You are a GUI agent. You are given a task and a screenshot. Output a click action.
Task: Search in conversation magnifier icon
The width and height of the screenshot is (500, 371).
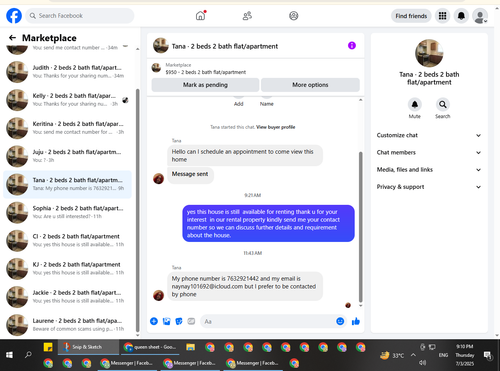pyautogui.click(x=443, y=105)
